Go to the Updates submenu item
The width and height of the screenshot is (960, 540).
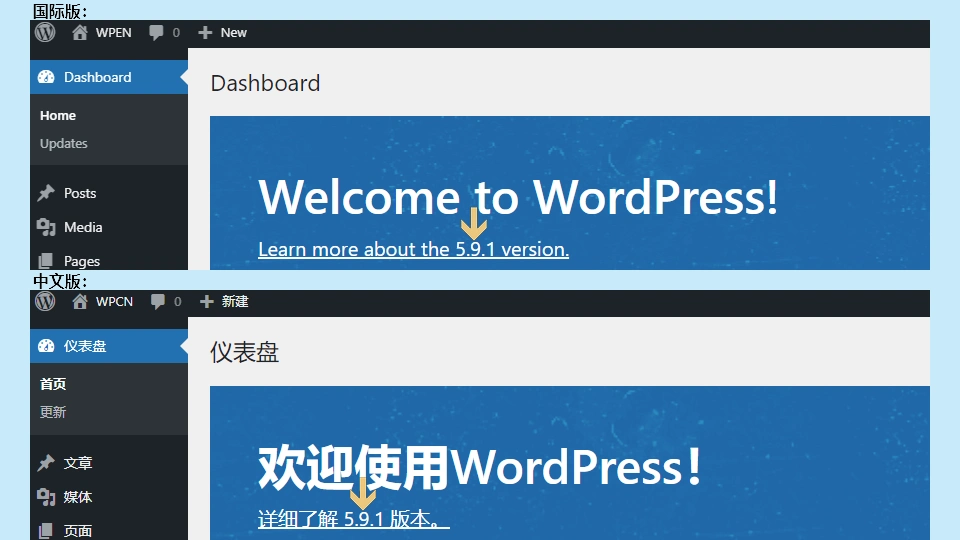tap(64, 143)
